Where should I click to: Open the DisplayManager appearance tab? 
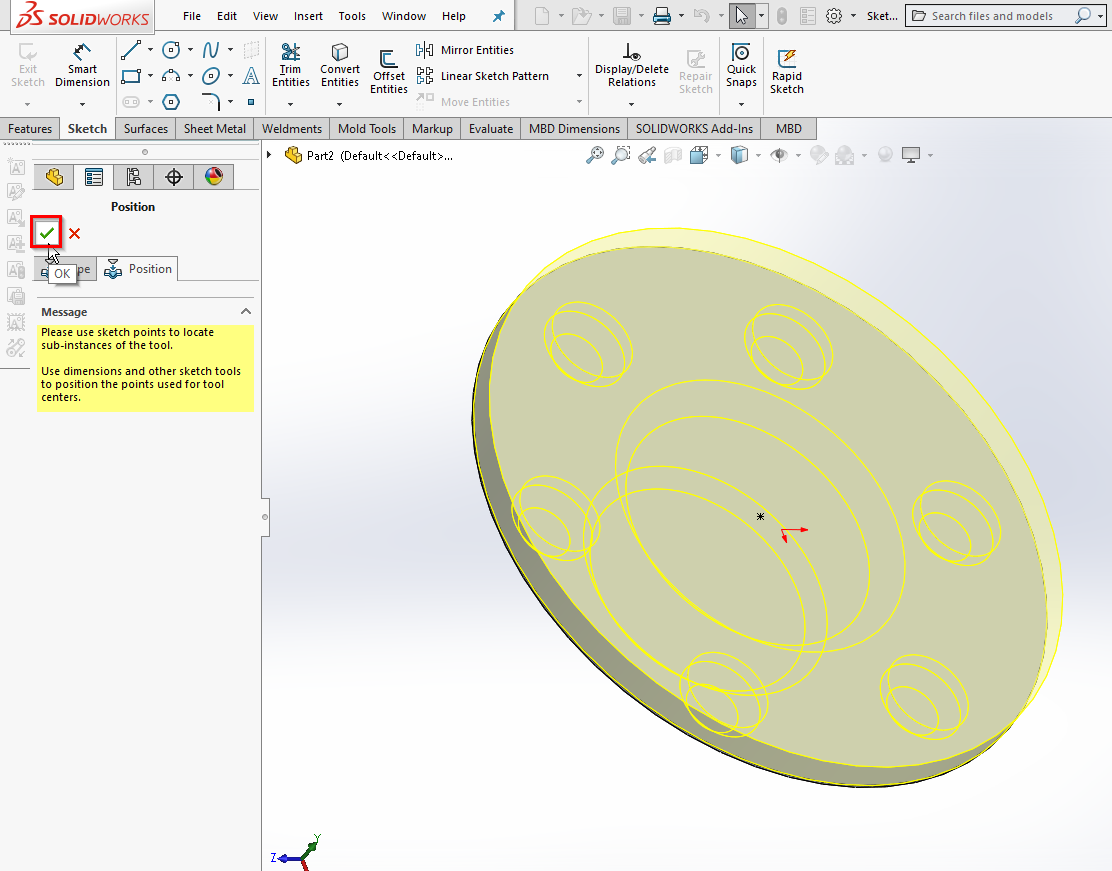(214, 177)
